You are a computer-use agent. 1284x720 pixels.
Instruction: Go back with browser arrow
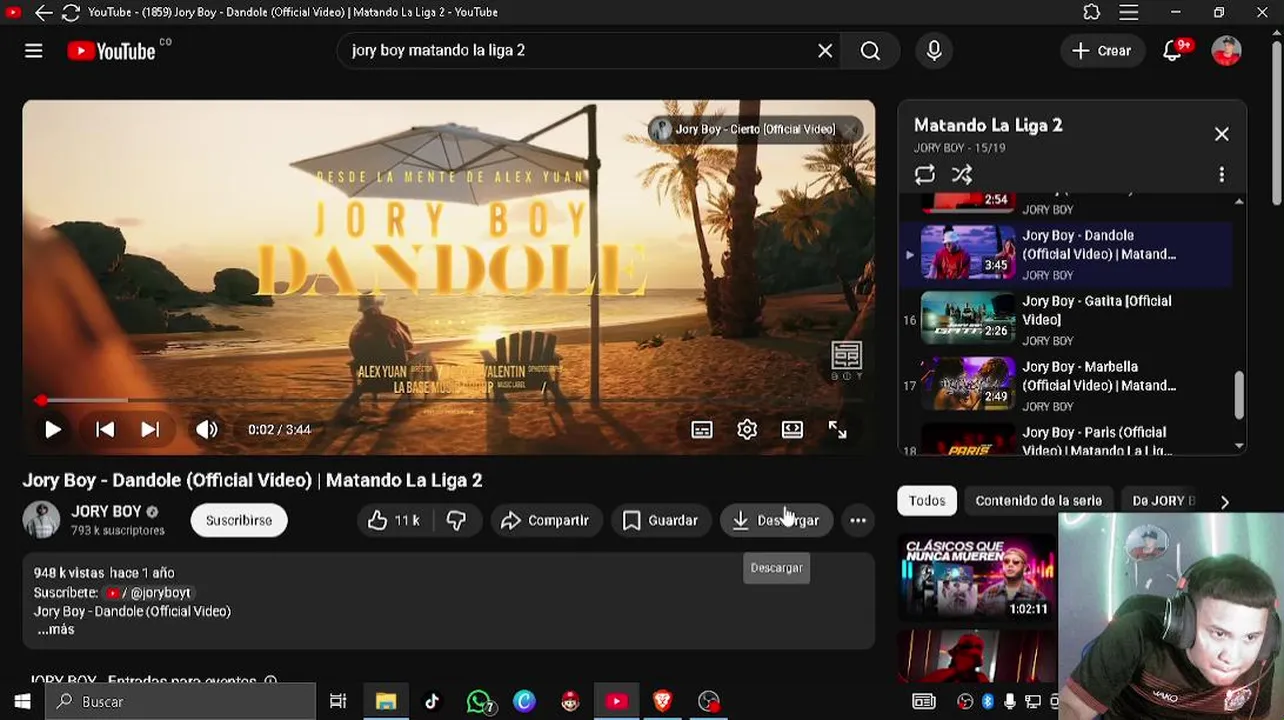pos(43,12)
